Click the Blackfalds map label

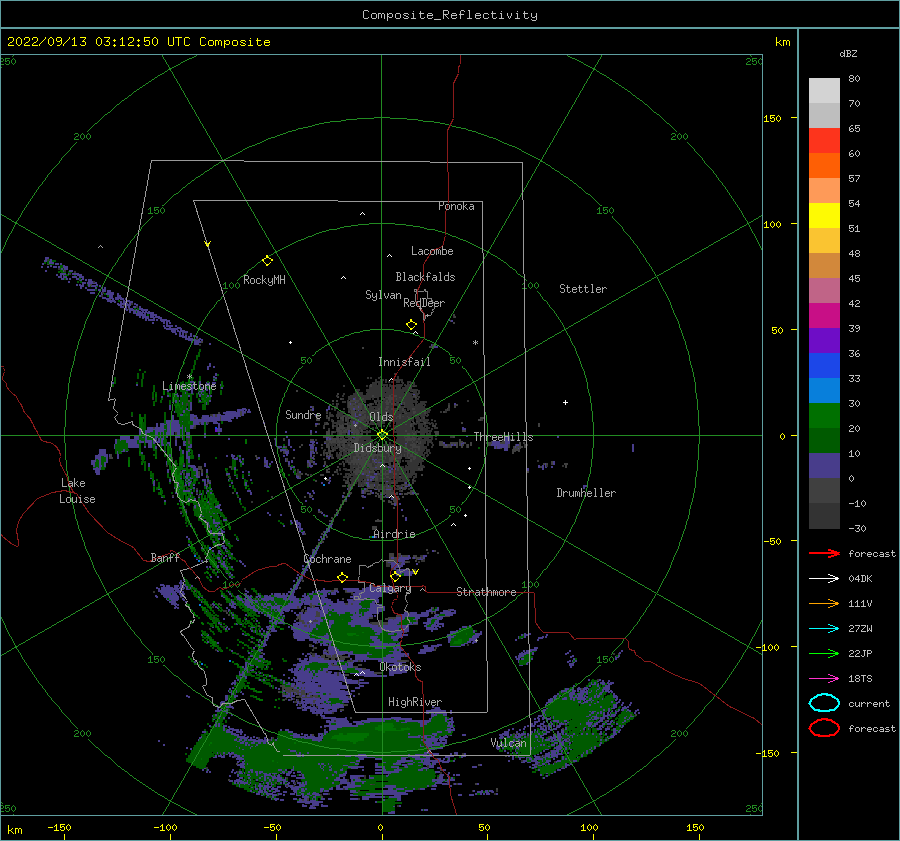(425, 277)
